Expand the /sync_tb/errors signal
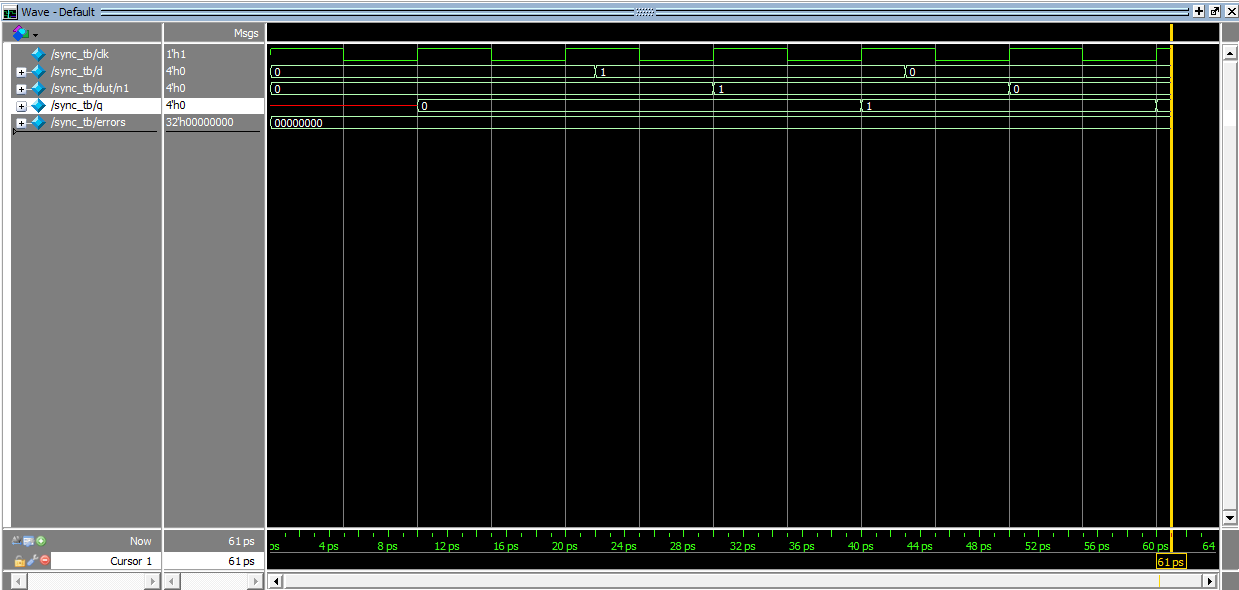 point(21,123)
